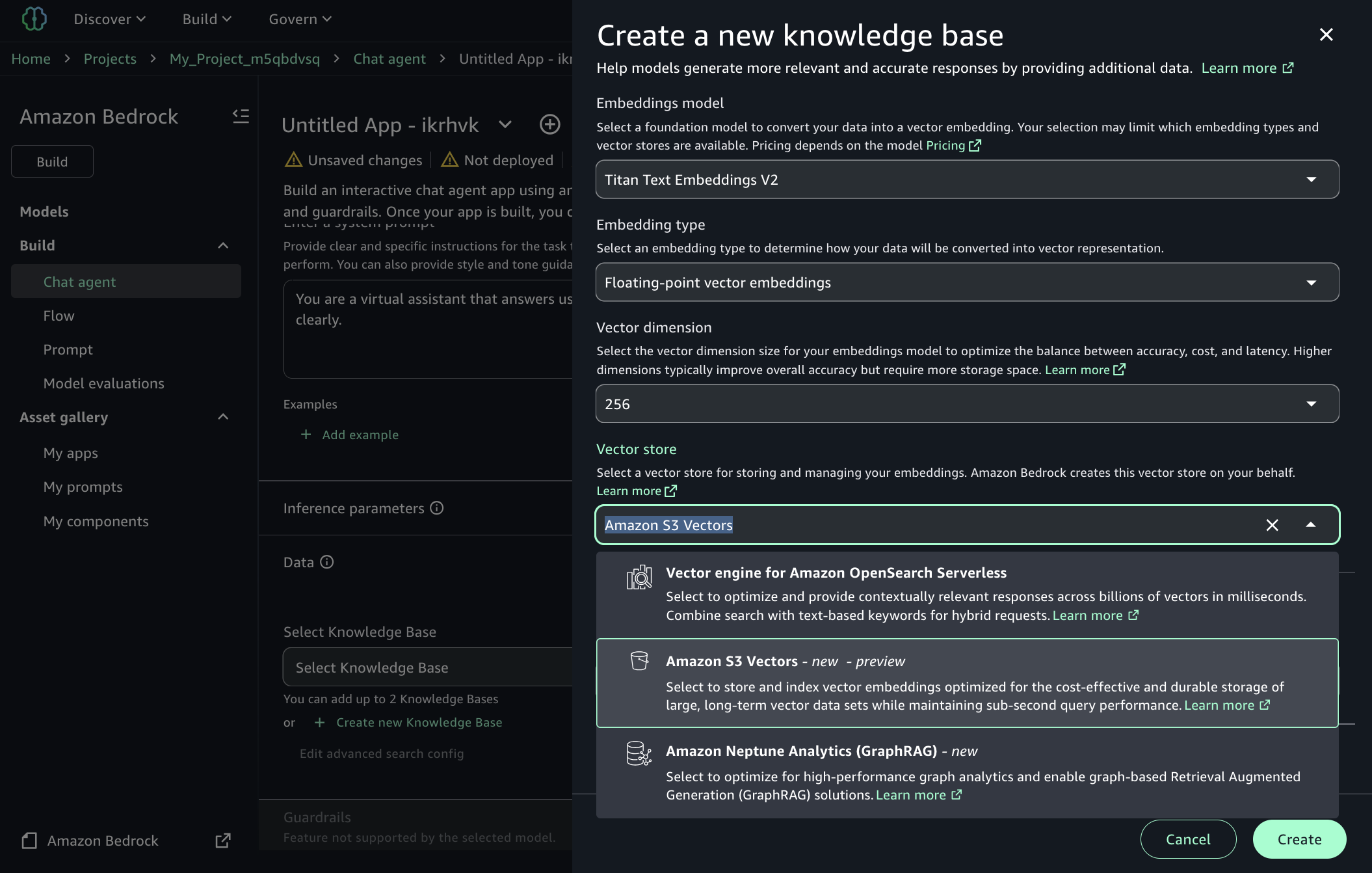Click the Cancel button
Image resolution: width=1372 pixels, height=873 pixels.
pyautogui.click(x=1187, y=839)
